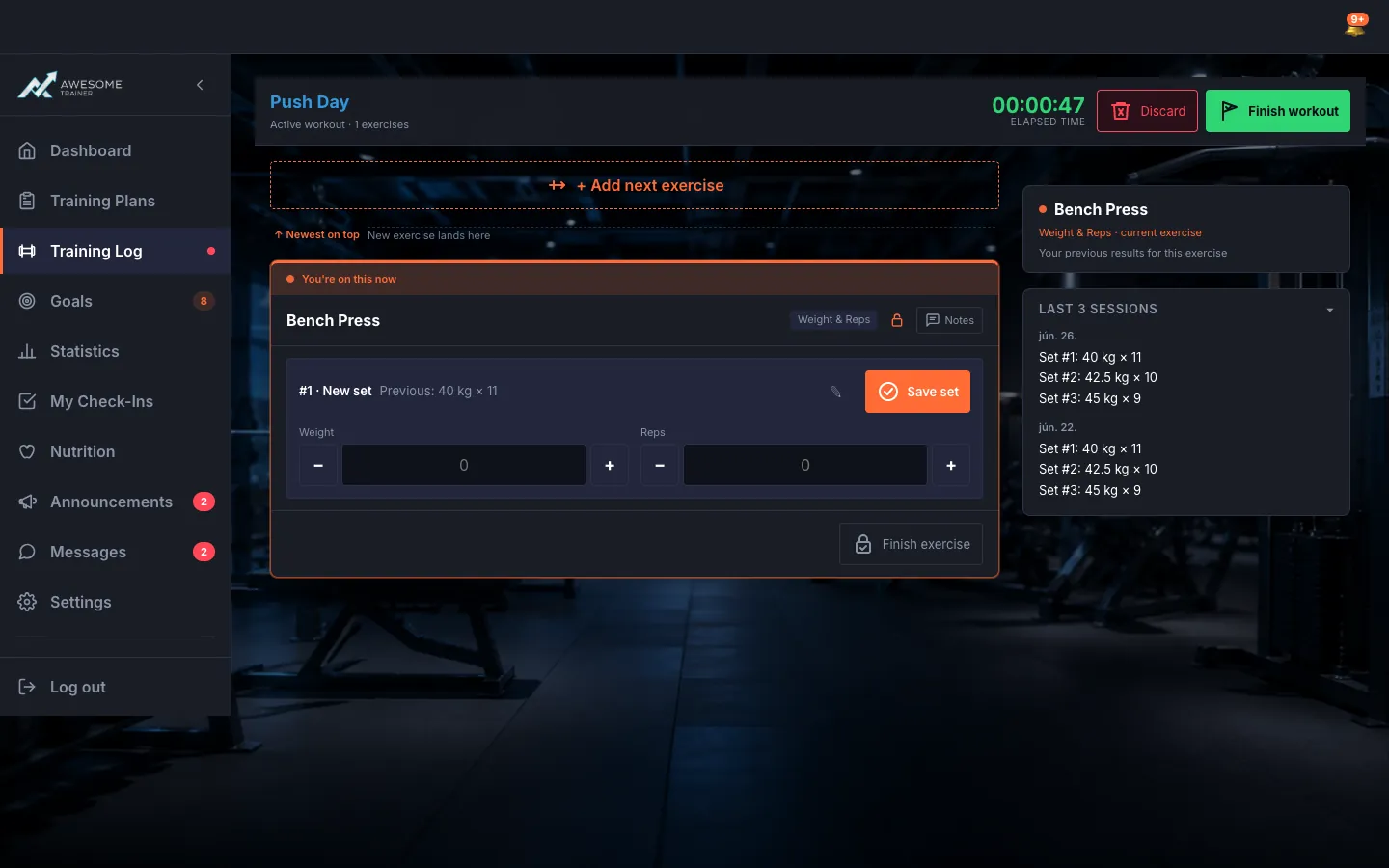
Task: Toggle the lock icon on Bench Press
Action: [x=897, y=320]
